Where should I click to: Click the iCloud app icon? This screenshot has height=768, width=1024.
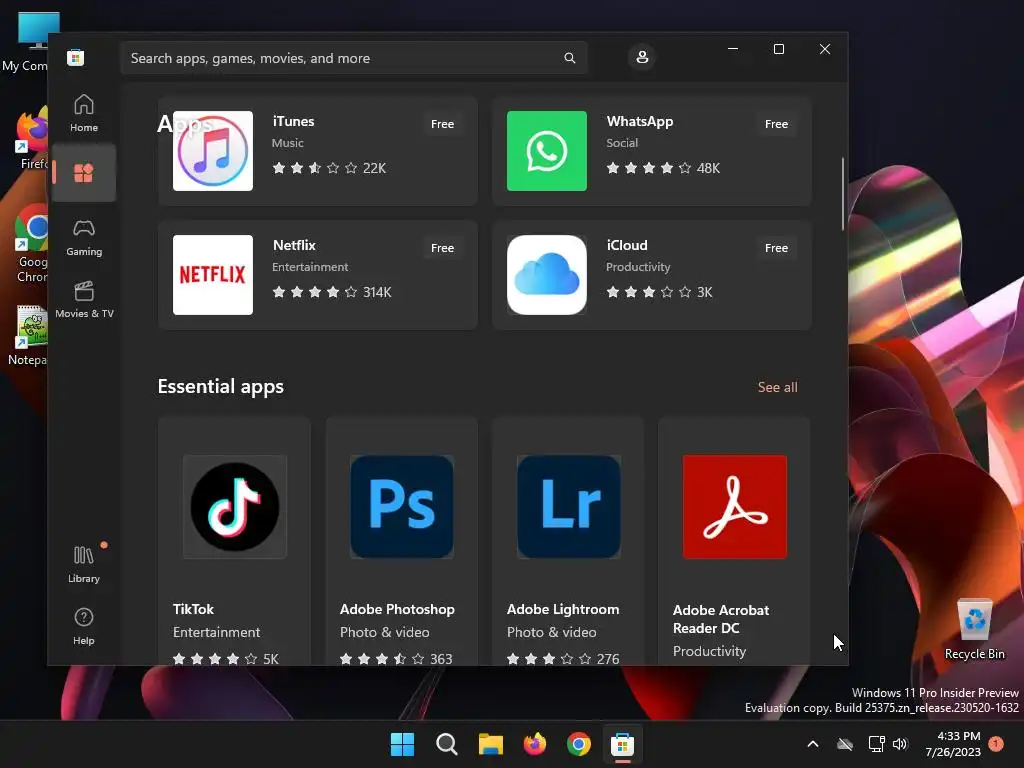click(547, 275)
